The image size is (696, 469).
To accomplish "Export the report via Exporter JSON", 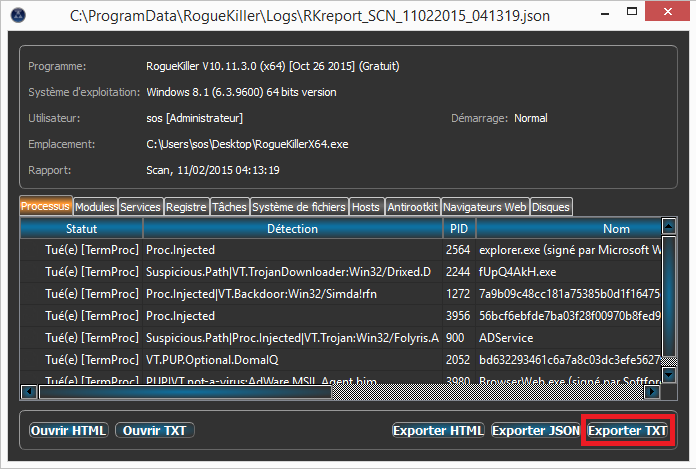I will click(536, 430).
